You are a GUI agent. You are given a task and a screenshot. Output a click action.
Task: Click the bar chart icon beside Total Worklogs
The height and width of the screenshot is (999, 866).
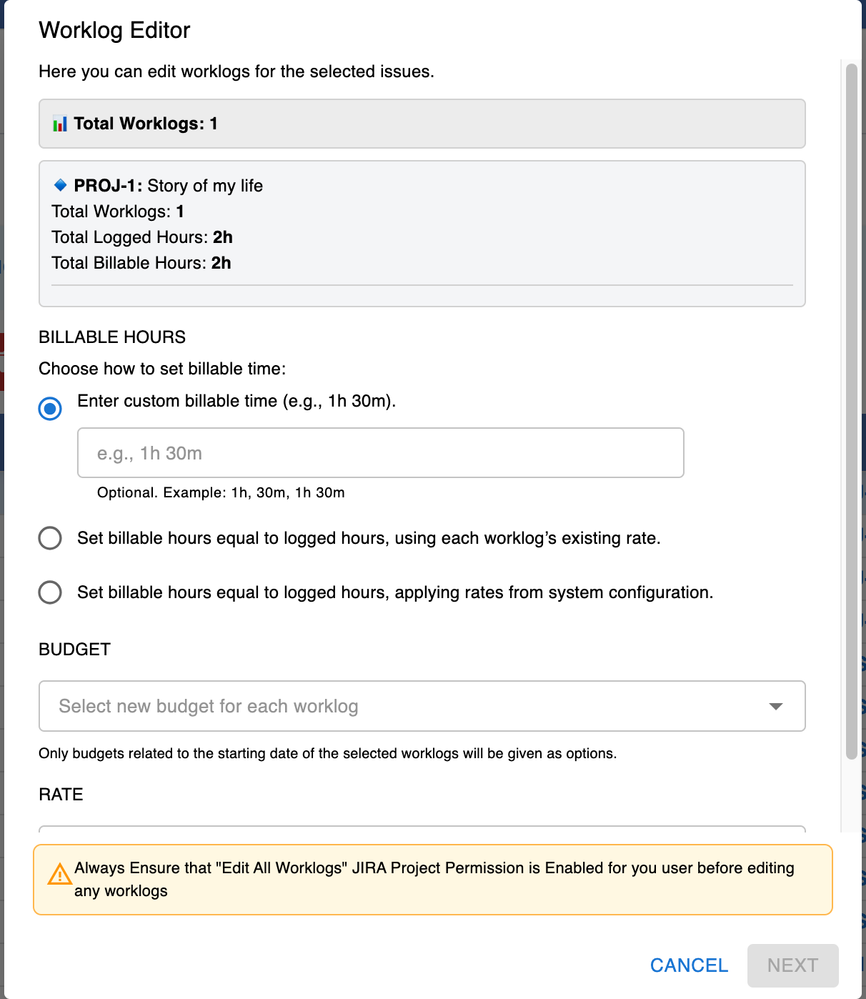point(57,122)
